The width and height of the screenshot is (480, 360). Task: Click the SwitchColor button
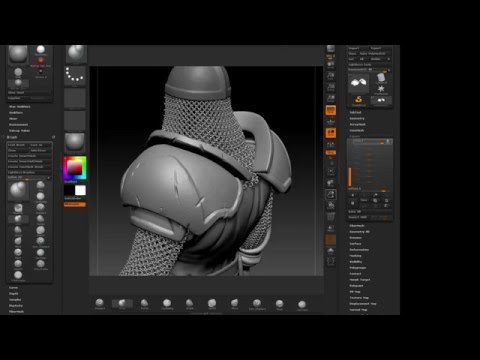click(75, 199)
